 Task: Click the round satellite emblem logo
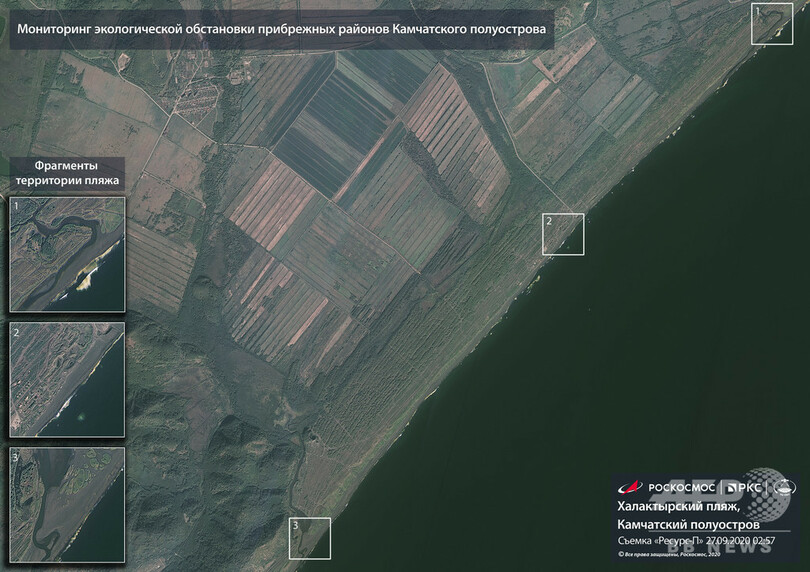tap(785, 487)
